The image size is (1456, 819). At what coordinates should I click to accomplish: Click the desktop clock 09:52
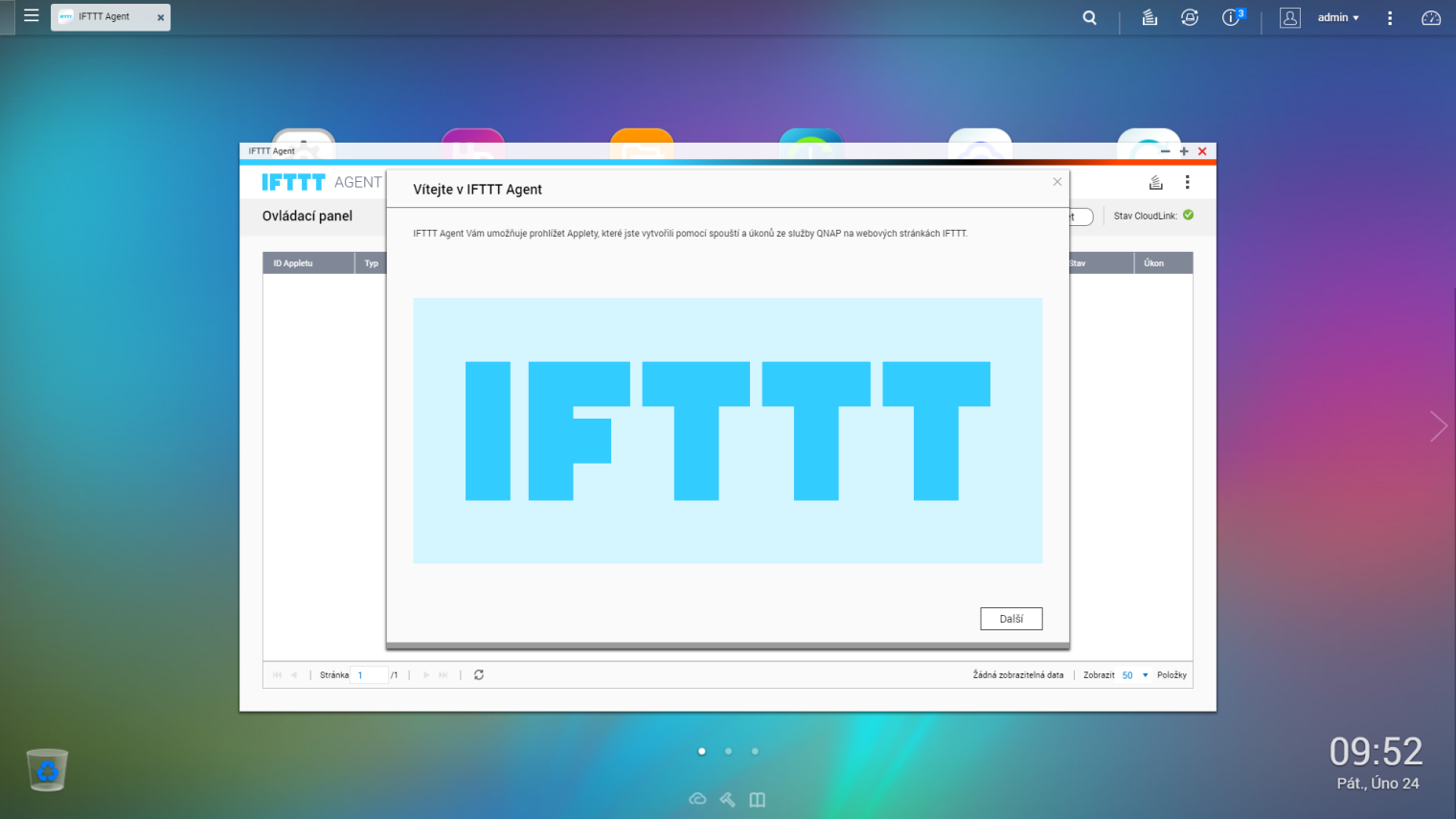(1376, 752)
